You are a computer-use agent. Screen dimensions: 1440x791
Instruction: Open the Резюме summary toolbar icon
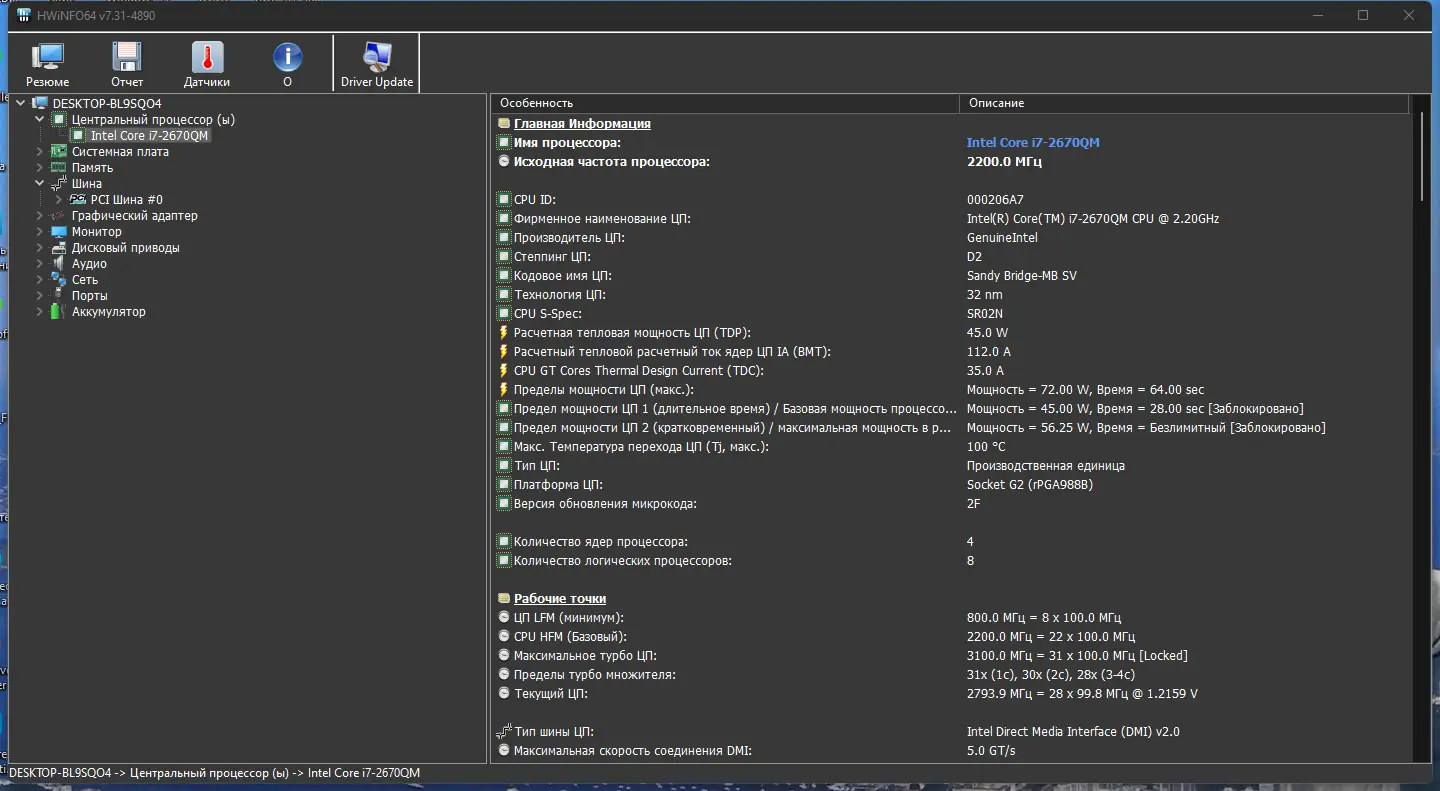pos(47,58)
